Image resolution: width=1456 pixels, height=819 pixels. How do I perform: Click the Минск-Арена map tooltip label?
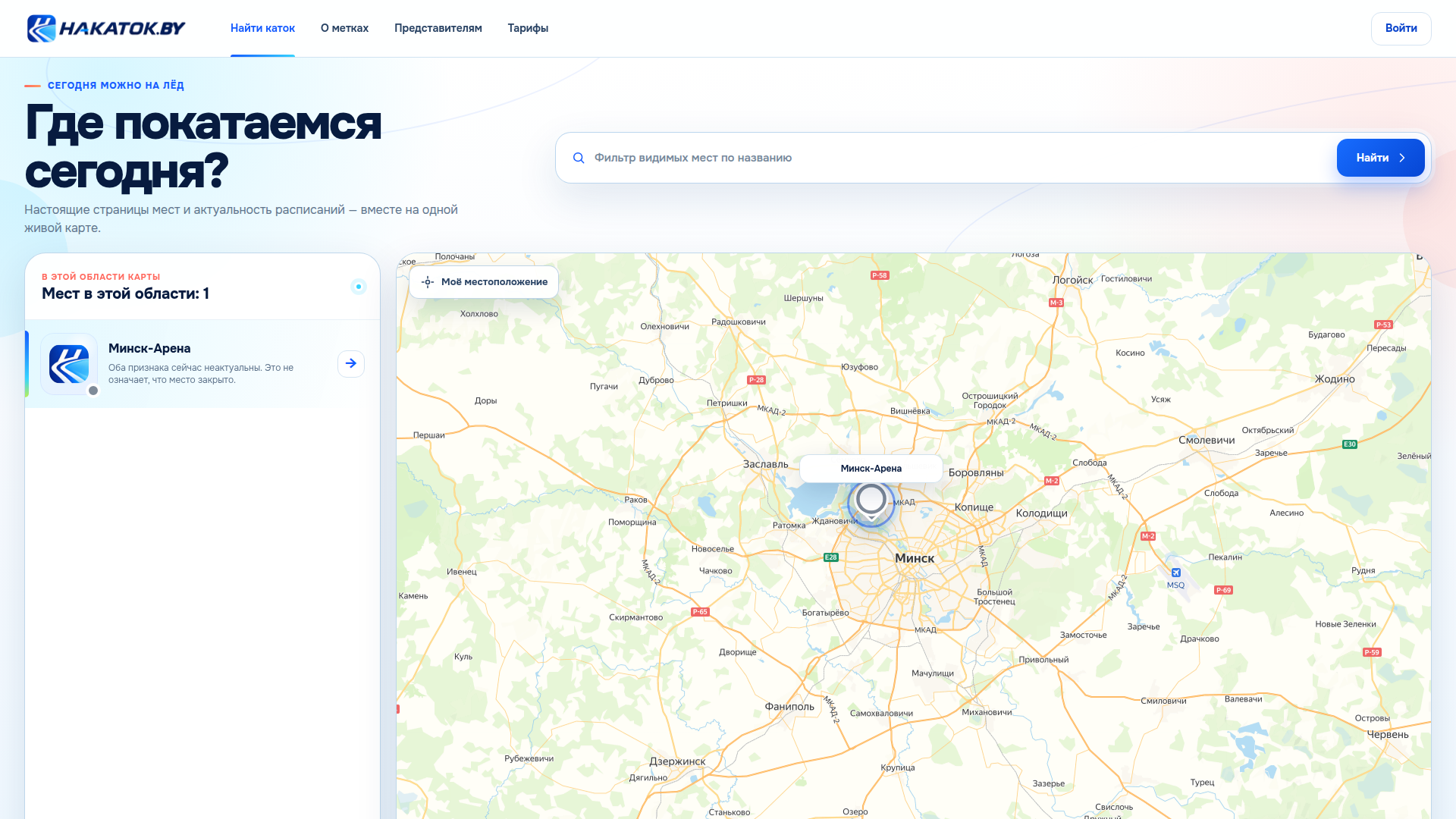pos(871,469)
